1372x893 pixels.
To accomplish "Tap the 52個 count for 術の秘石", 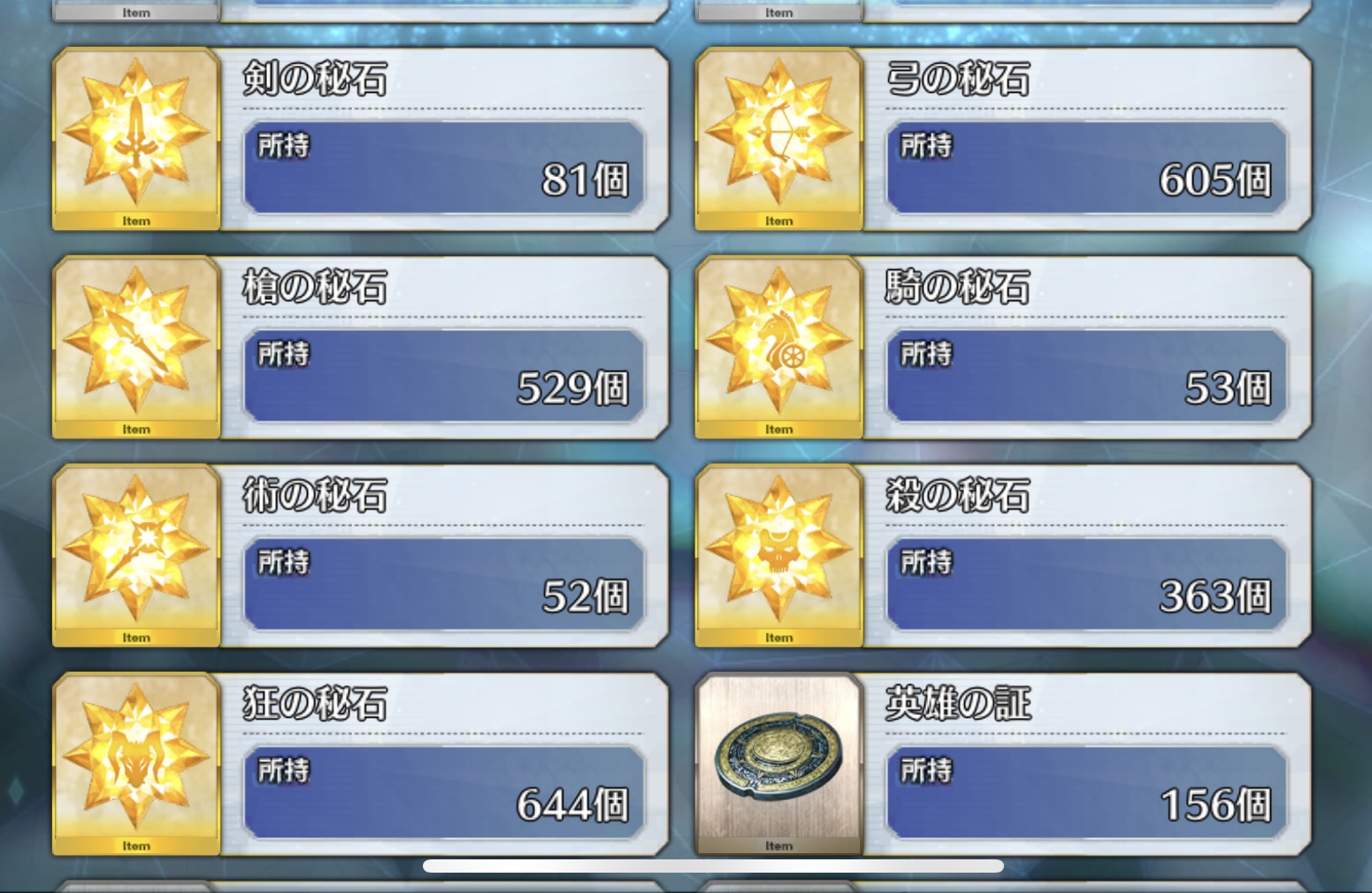I will click(586, 597).
